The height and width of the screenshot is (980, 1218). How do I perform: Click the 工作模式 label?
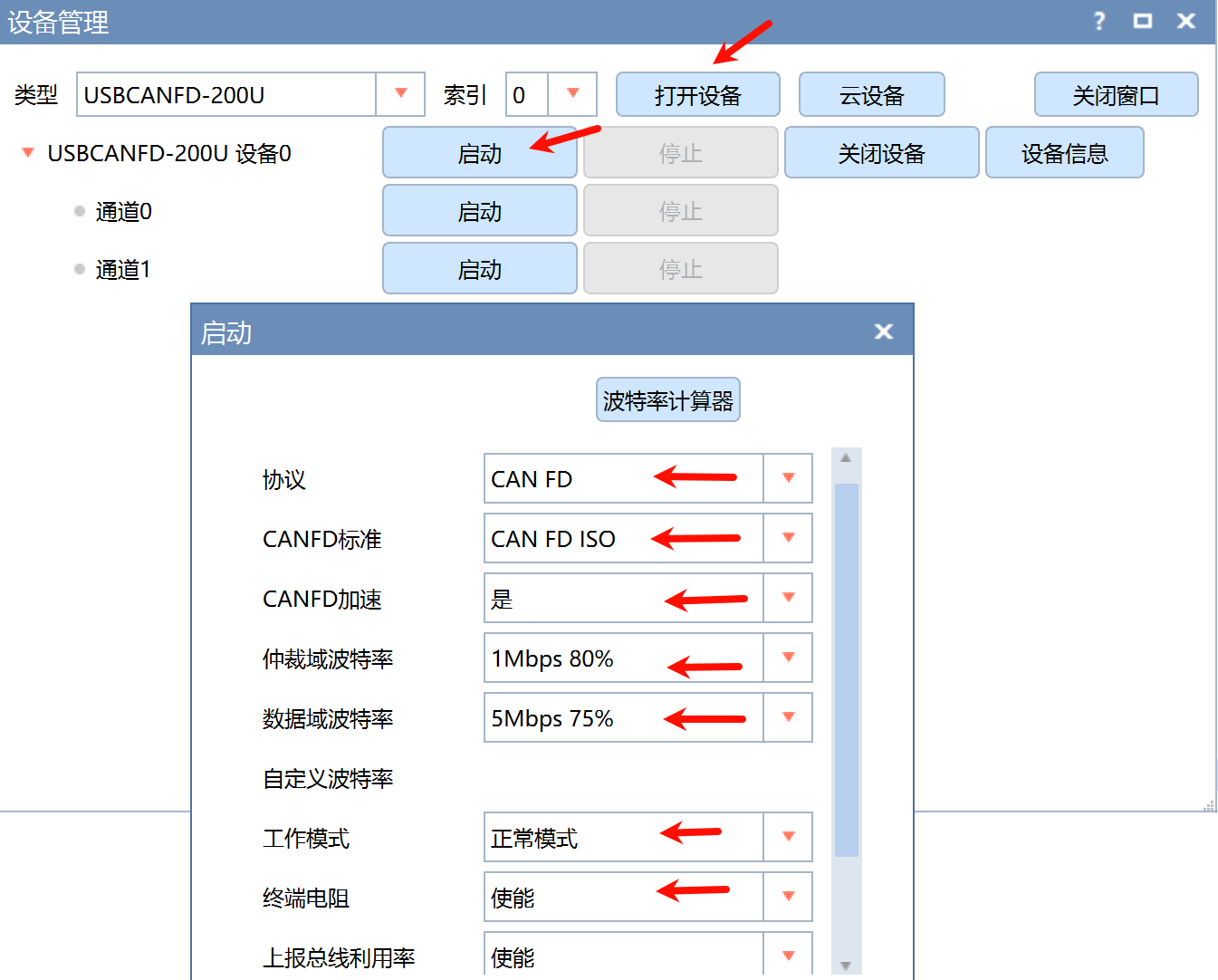[x=306, y=839]
